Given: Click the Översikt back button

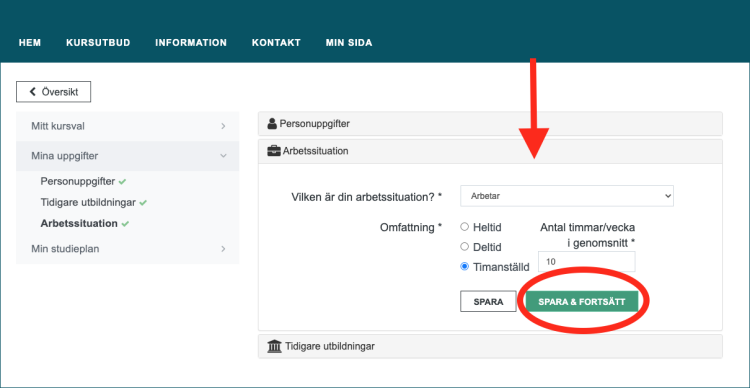Looking at the screenshot, I should 54,92.
